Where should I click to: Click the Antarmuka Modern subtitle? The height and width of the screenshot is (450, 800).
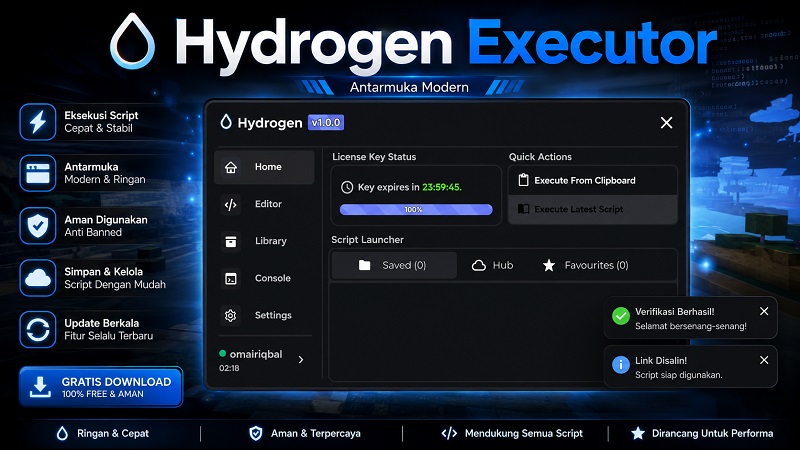pyautogui.click(x=409, y=87)
